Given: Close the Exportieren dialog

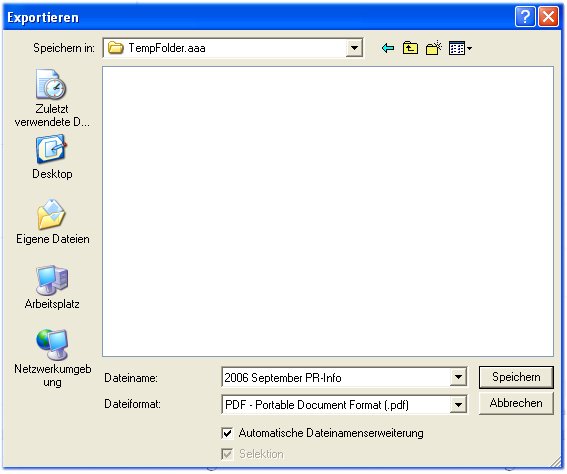Looking at the screenshot, I should (x=549, y=17).
